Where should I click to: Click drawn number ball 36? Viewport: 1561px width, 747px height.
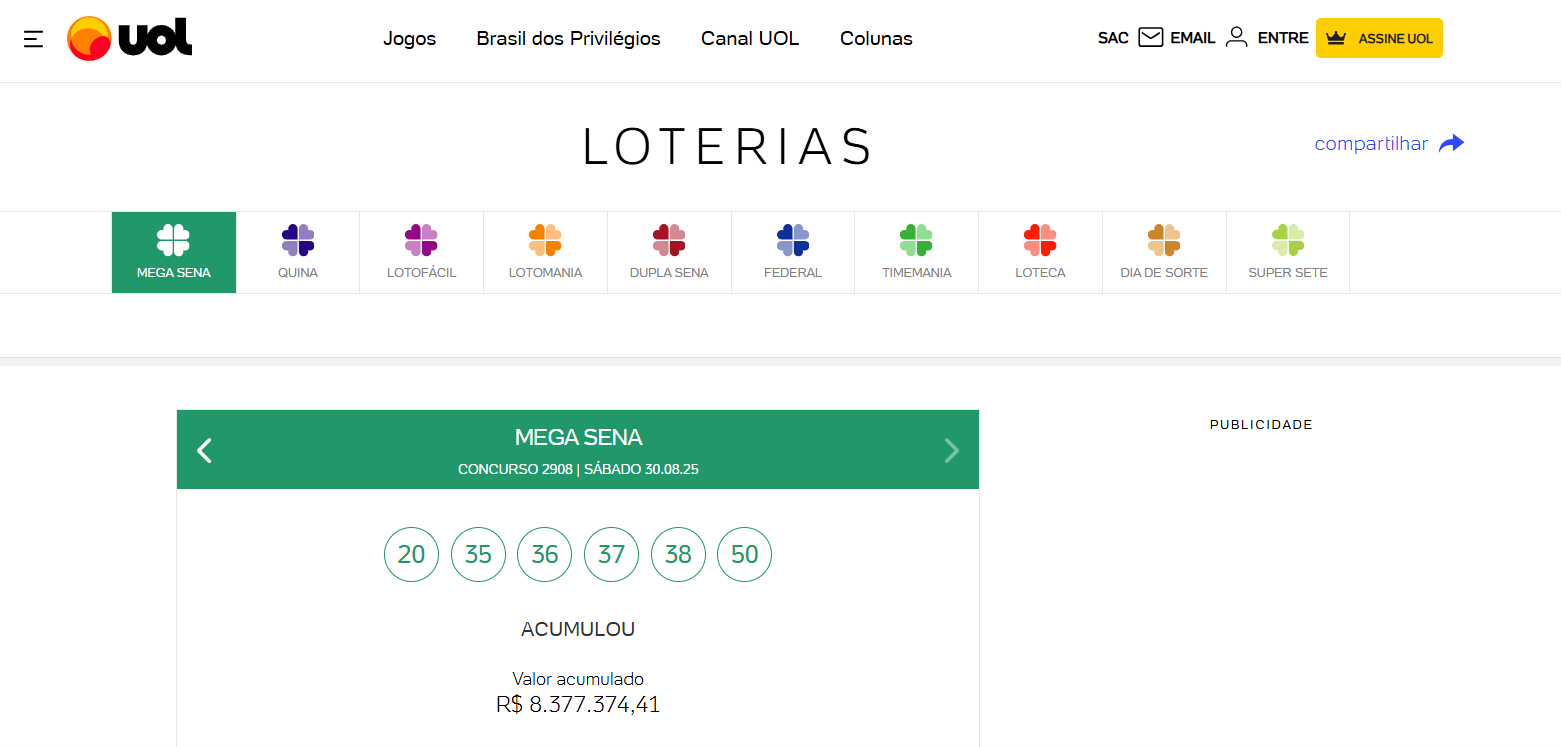(x=545, y=554)
